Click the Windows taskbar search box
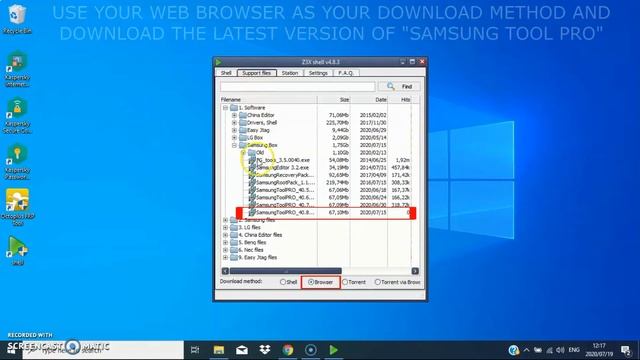This screenshot has height=360, width=640. pos(103,350)
